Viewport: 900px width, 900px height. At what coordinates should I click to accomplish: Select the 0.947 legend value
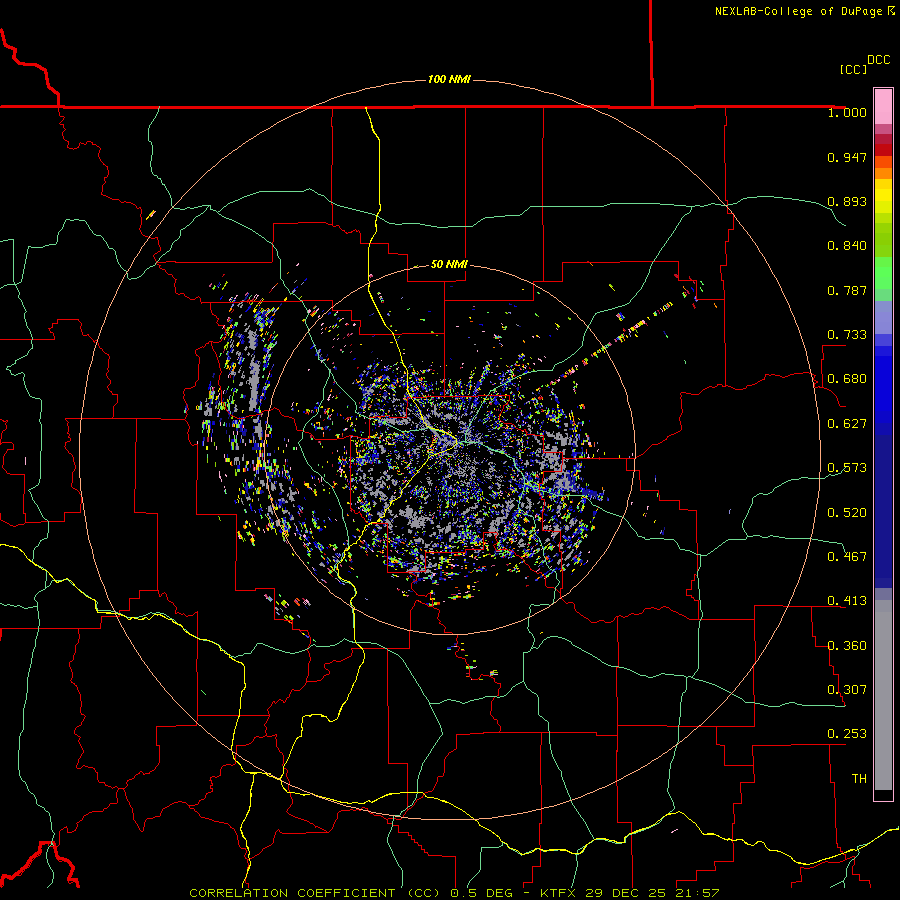pos(847,157)
